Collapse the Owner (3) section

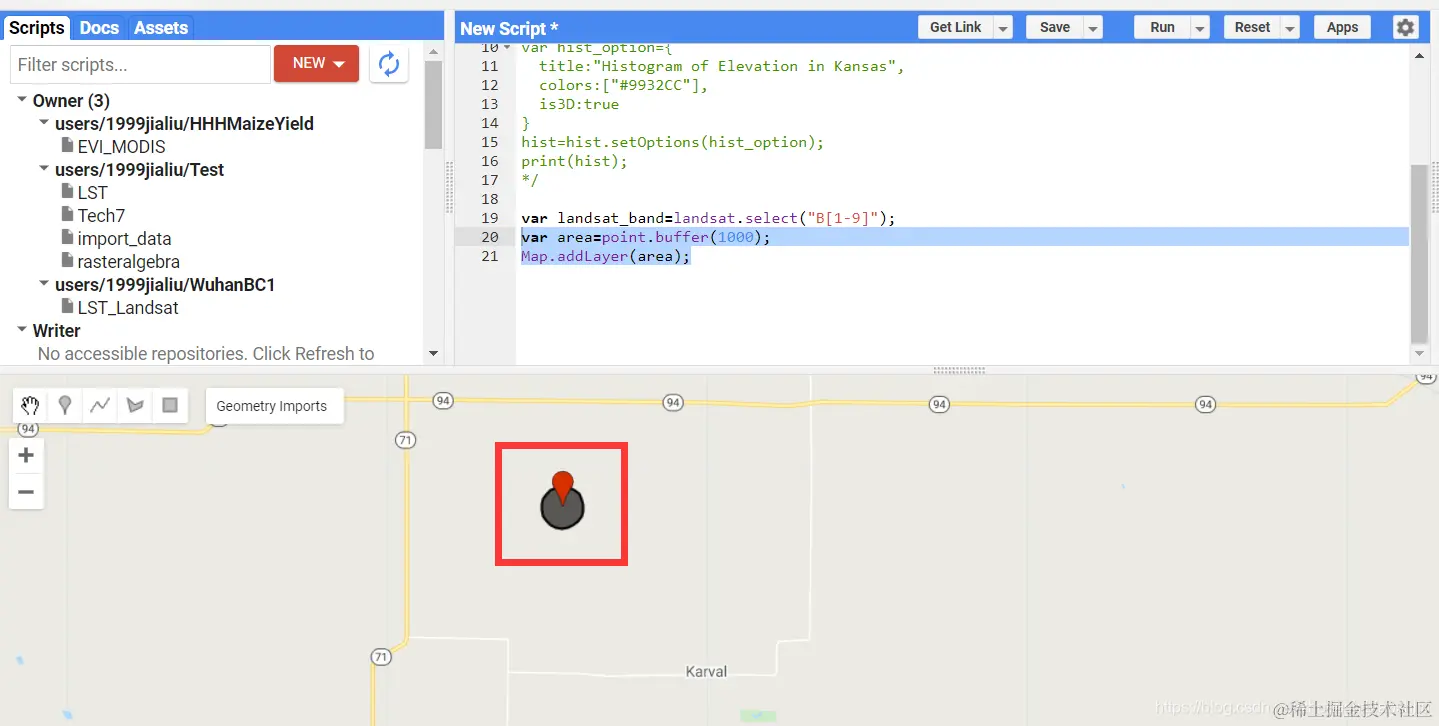click(x=22, y=100)
